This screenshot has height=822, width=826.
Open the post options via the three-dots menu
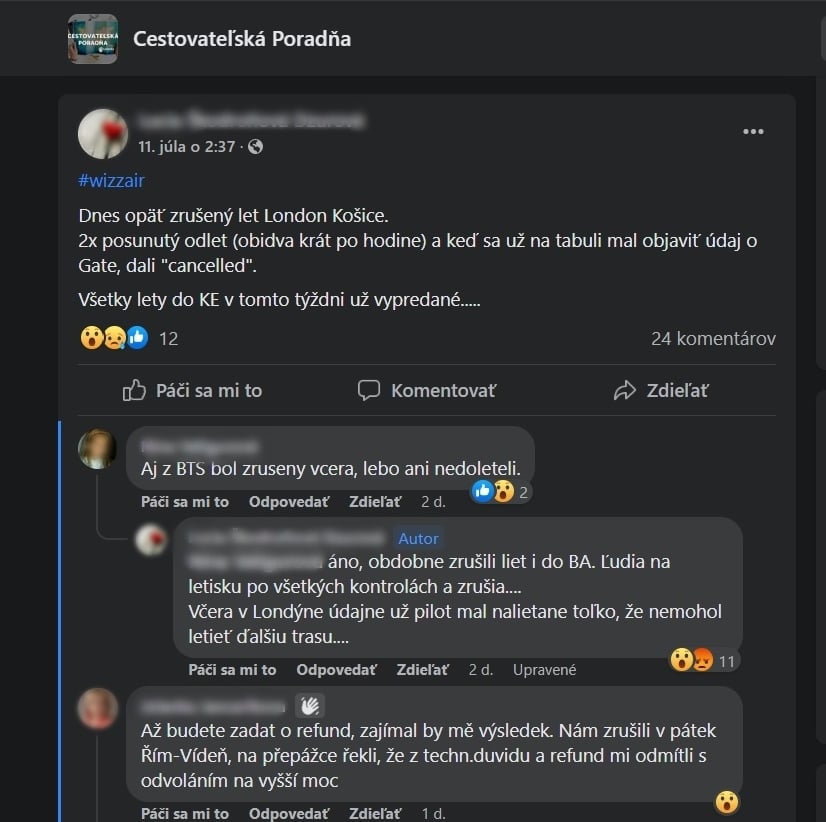[x=753, y=131]
